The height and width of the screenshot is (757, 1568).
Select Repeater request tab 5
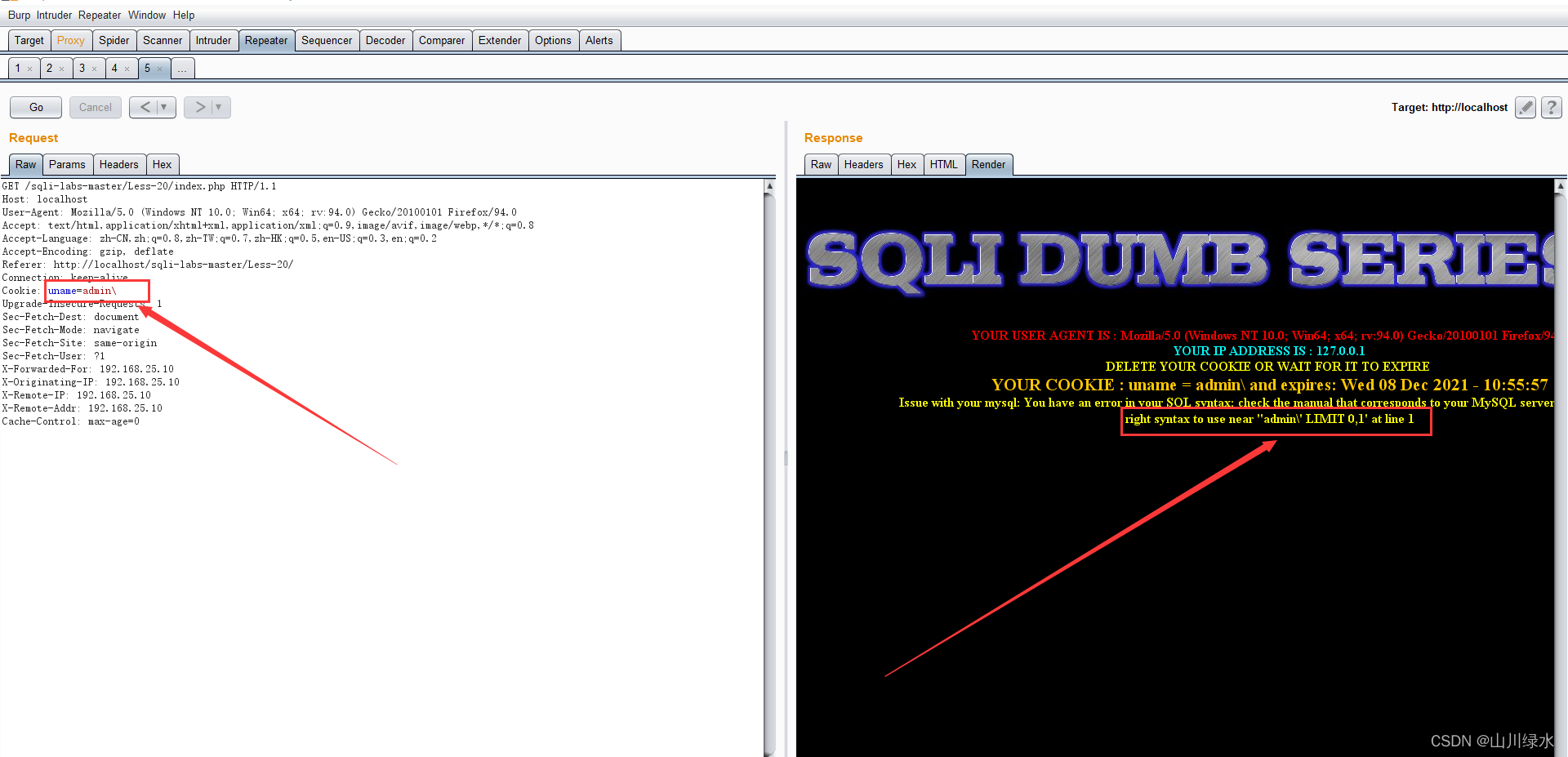pos(147,68)
